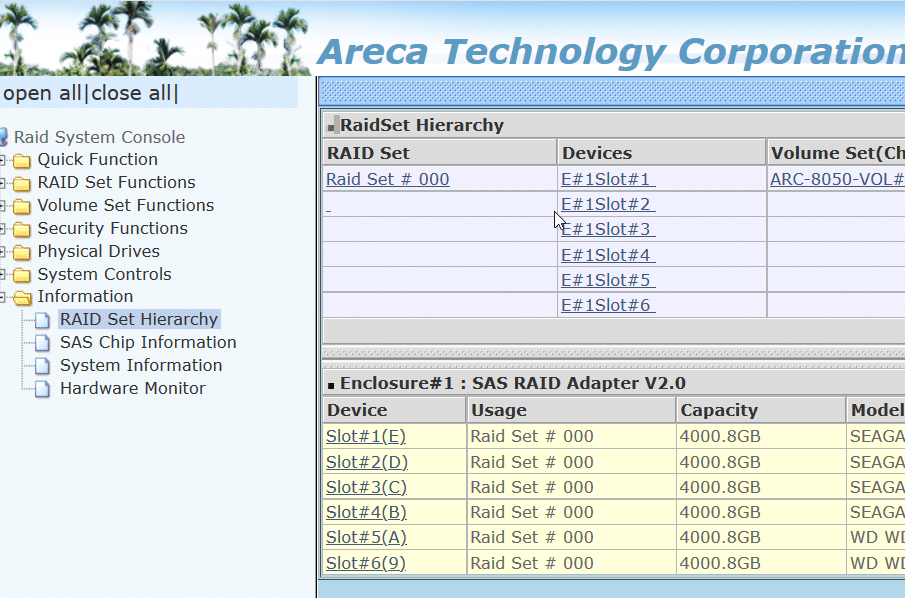
Task: Click the green Raid System Console icon
Action: [x=8, y=137]
